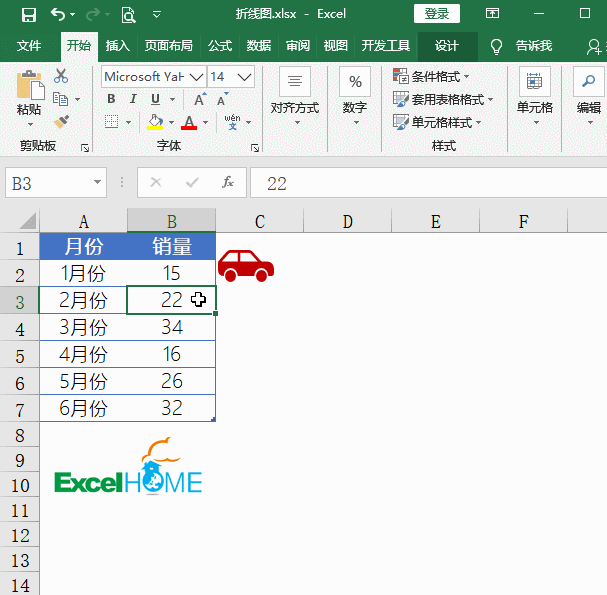The width and height of the screenshot is (607, 595).
Task: Expand the borders dropdown arrow
Action: 129,122
